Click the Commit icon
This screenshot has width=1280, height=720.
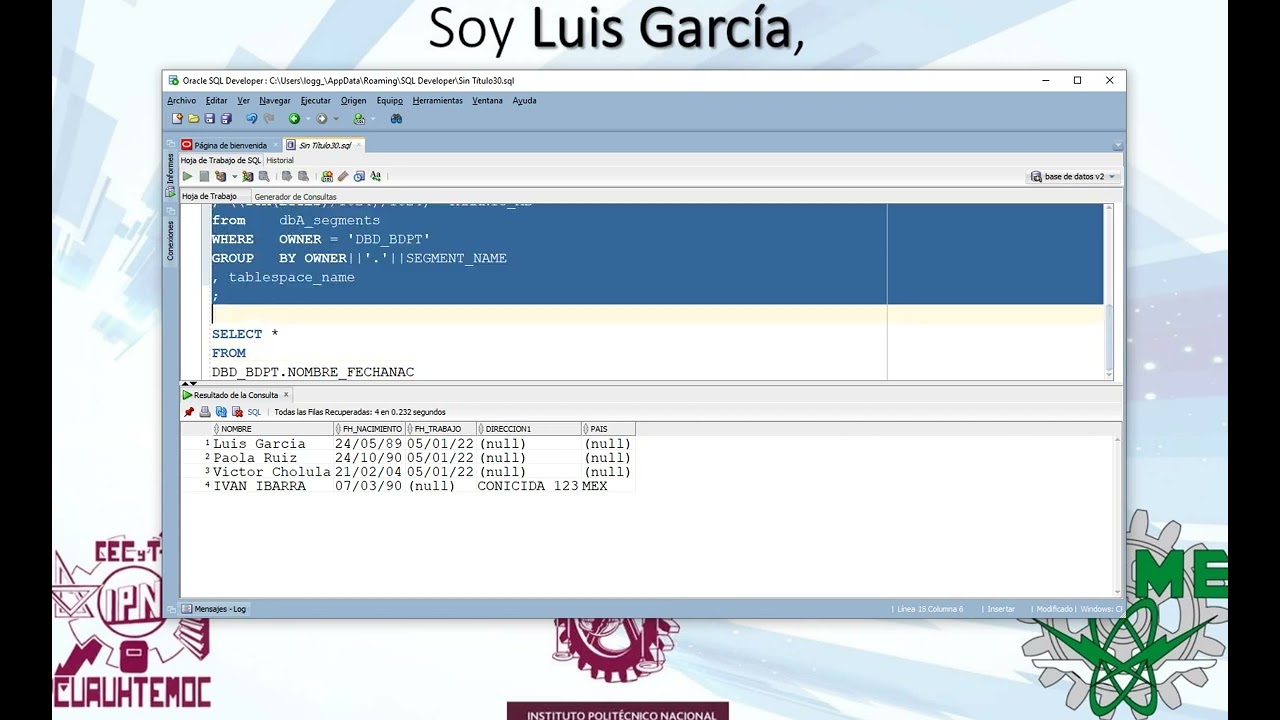point(287,176)
